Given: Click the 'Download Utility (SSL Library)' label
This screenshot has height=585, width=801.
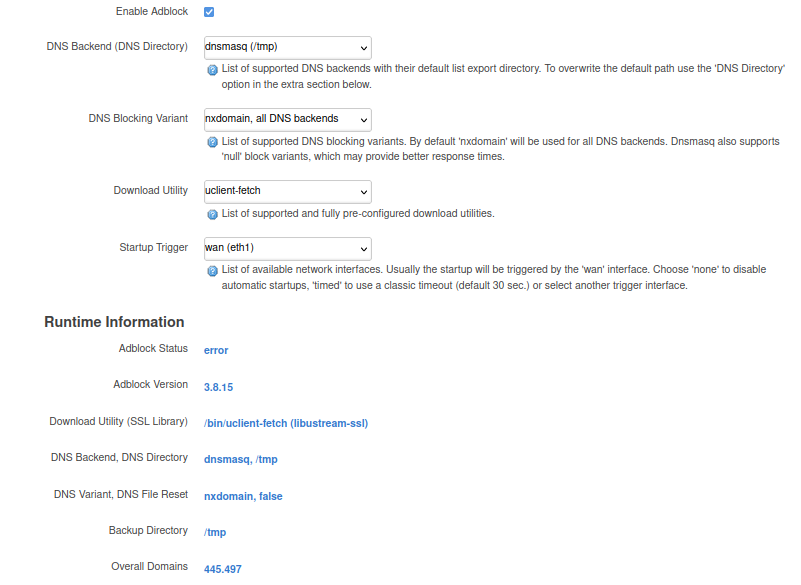Looking at the screenshot, I should click(x=119, y=422).
